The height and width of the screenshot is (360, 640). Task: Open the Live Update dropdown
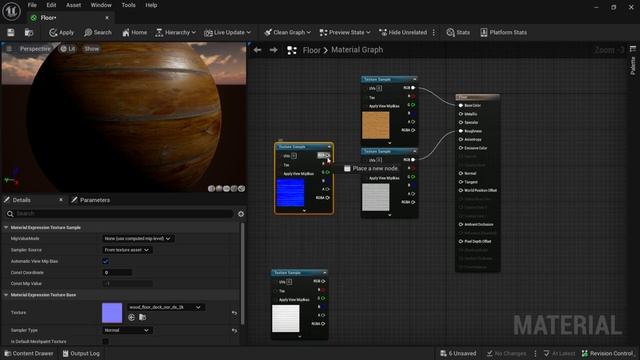coord(227,33)
